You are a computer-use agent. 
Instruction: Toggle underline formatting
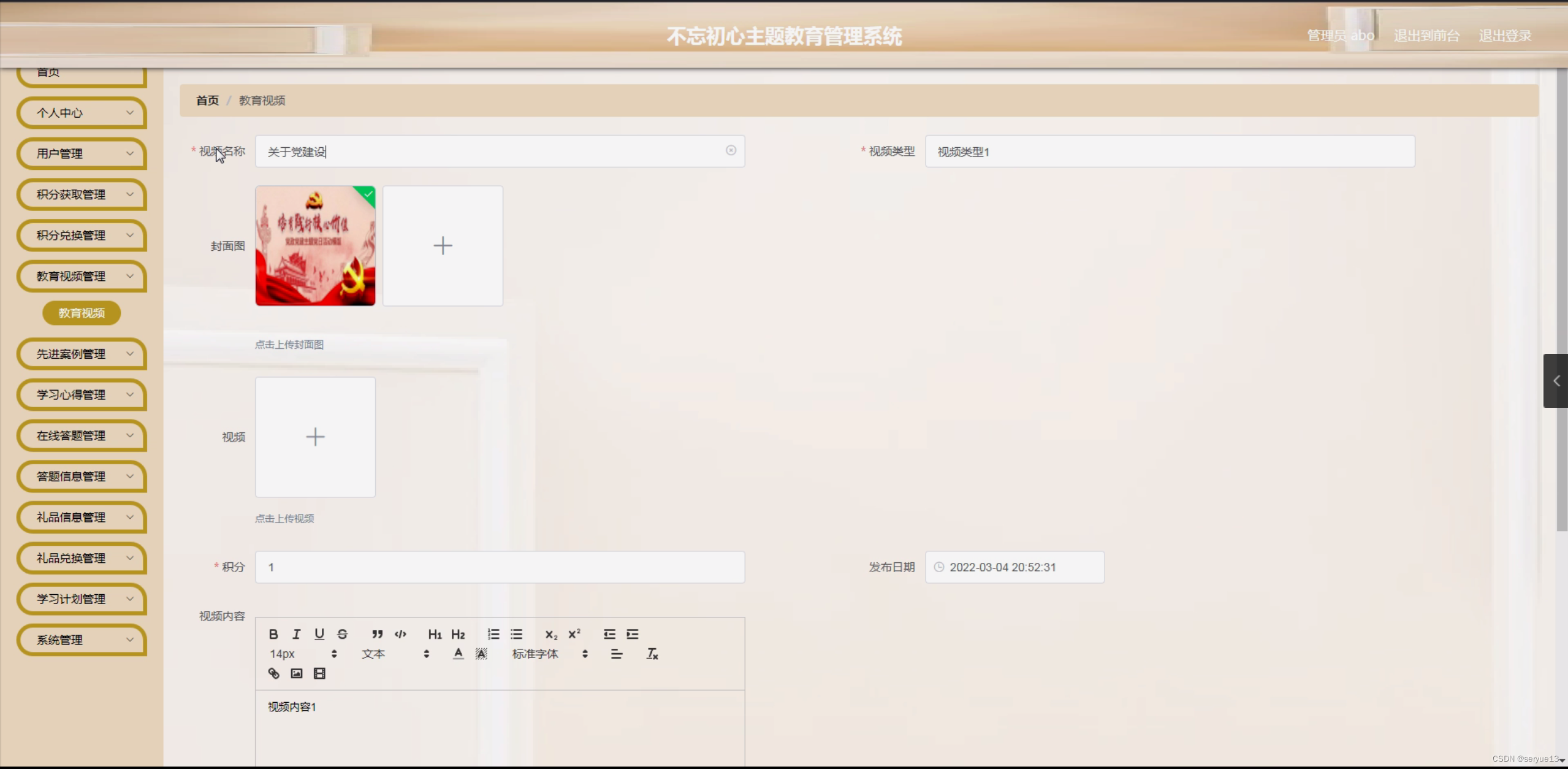coord(319,634)
